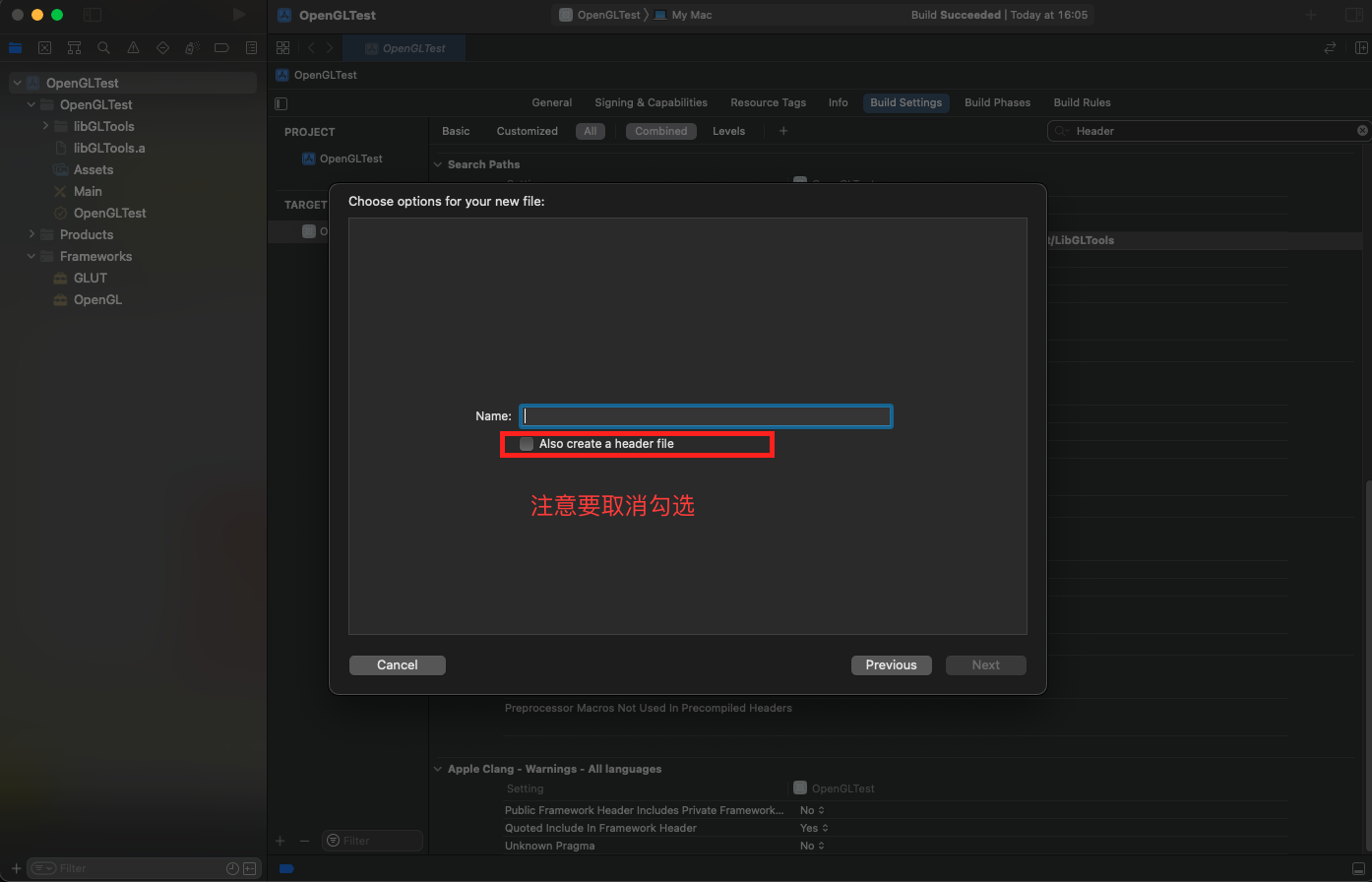Select the GLUT framework item
The width and height of the screenshot is (1372, 882).
(91, 278)
